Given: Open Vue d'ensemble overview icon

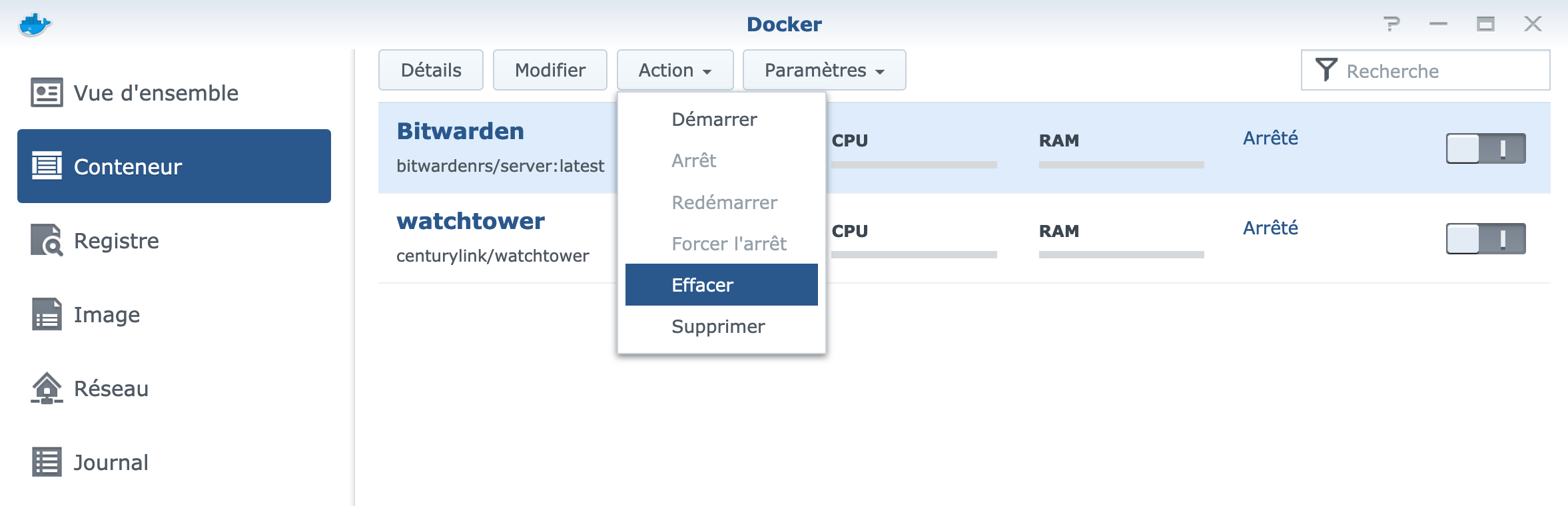Looking at the screenshot, I should click(47, 93).
